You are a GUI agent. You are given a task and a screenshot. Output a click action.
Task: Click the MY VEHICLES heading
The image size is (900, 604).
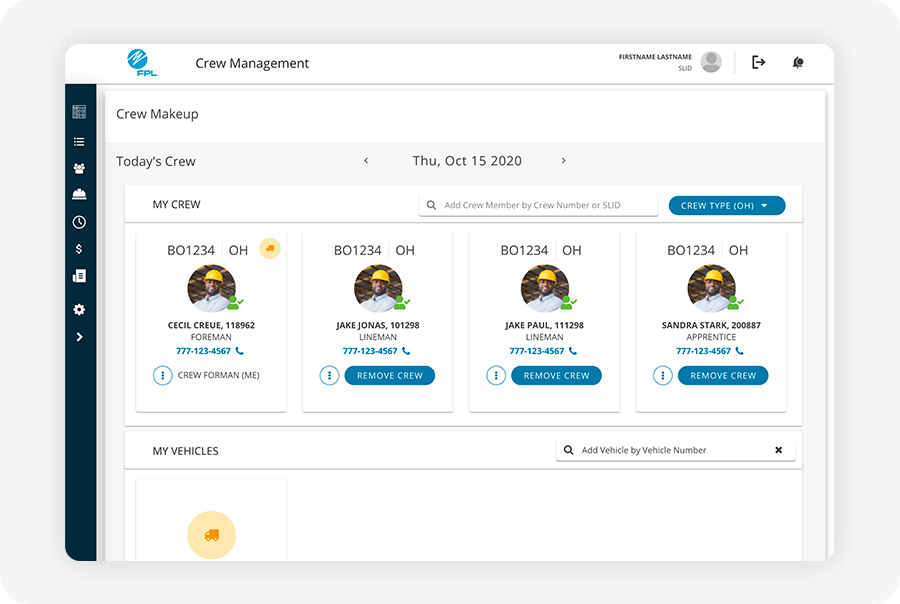pos(185,451)
